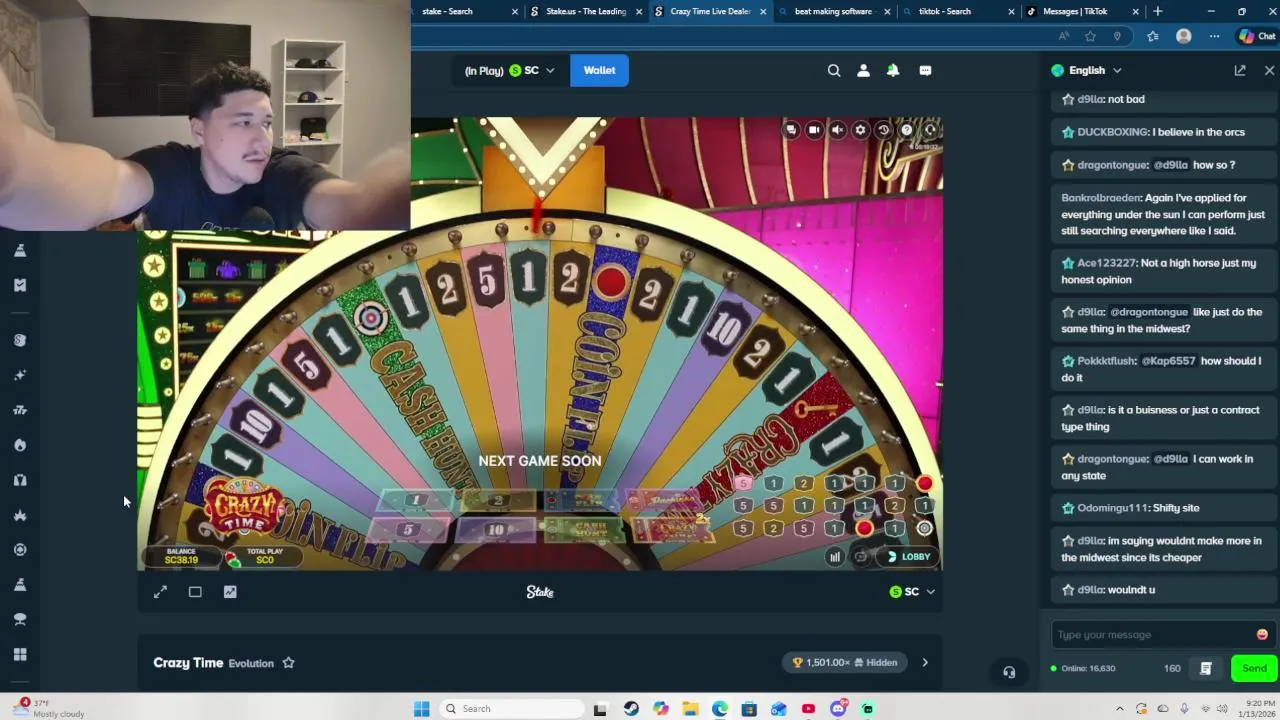Add page to favorites star in toolbar
The width and height of the screenshot is (1280, 720).
tap(1090, 36)
